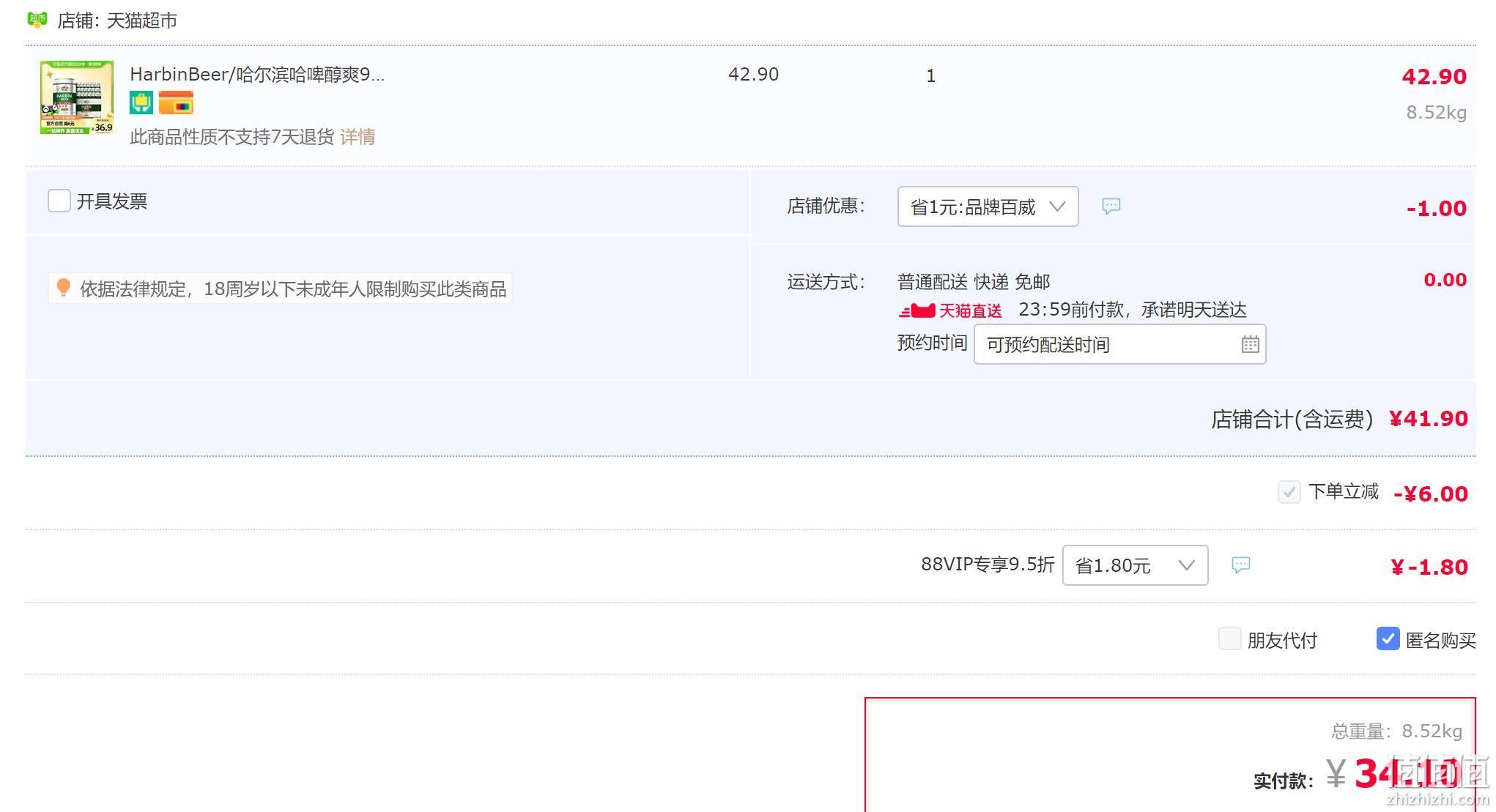Click the red 42.90 item subtotal
This screenshot has width=1496, height=812.
(x=1434, y=77)
